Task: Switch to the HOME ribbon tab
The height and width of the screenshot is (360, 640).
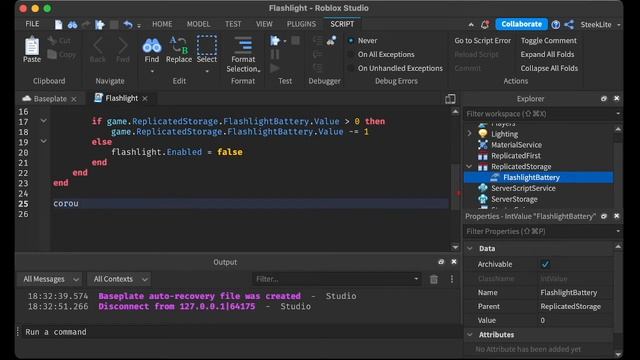Action: (x=162, y=24)
